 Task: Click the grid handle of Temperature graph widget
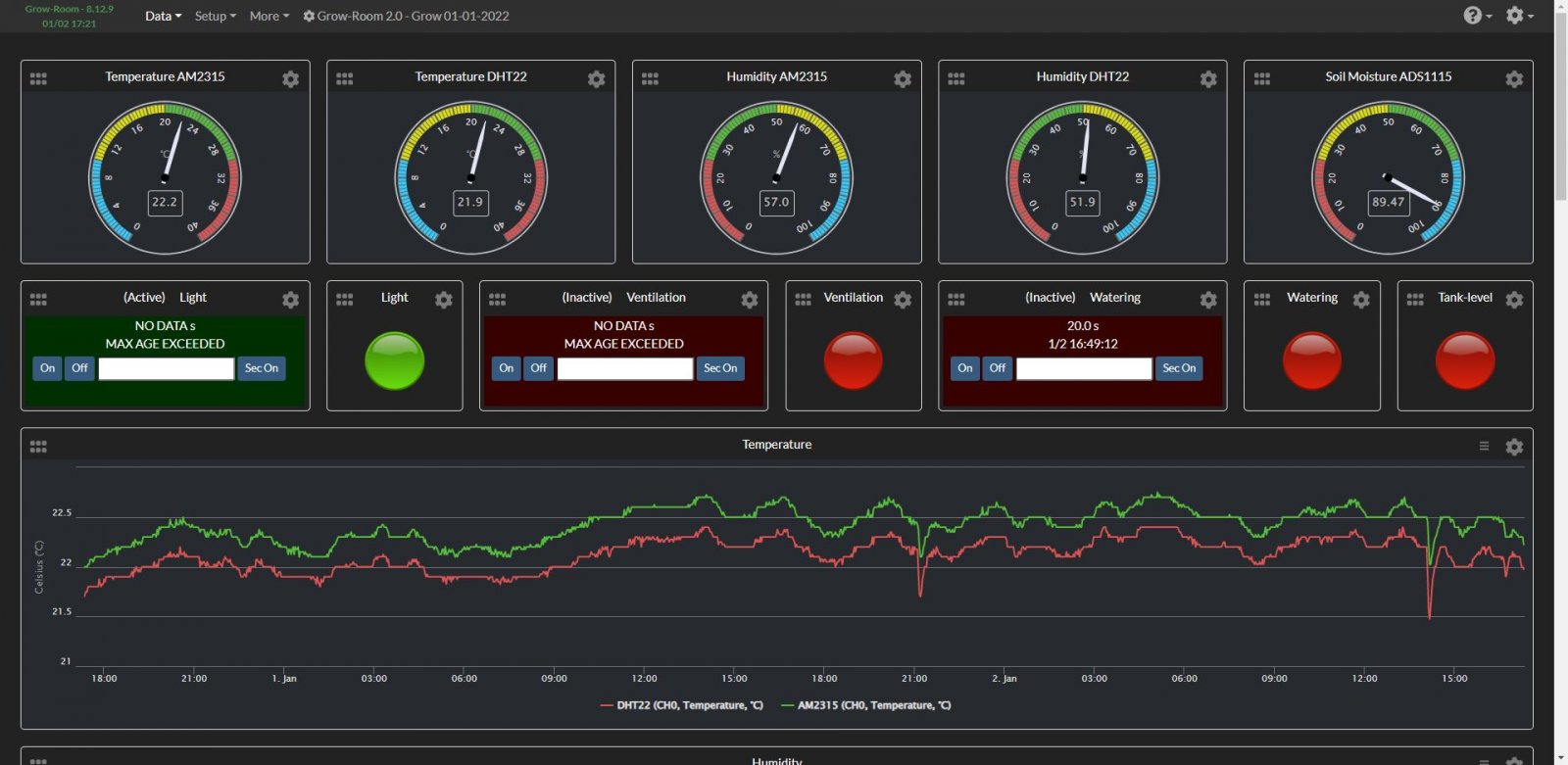pos(38,447)
